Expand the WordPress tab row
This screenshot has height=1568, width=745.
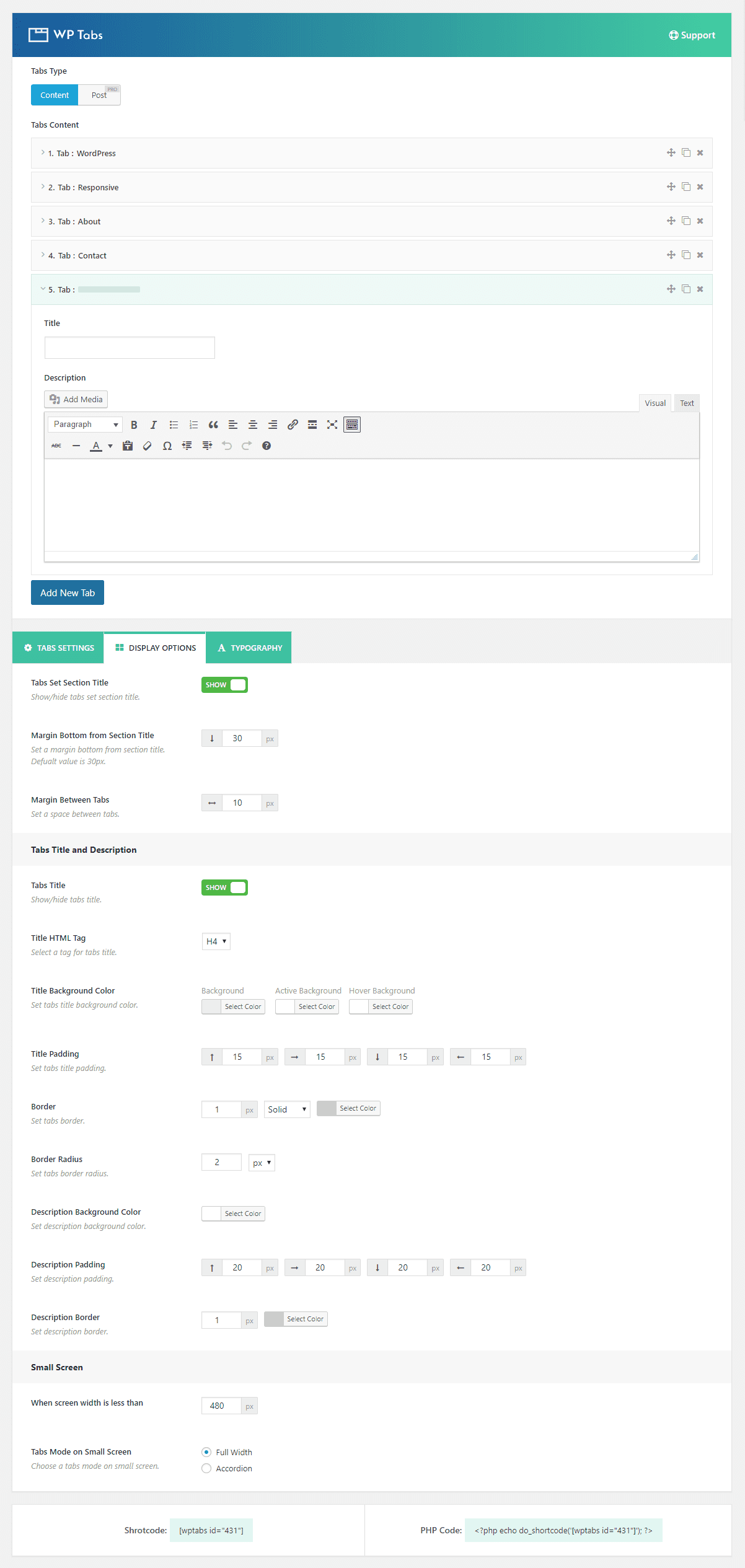372,153
